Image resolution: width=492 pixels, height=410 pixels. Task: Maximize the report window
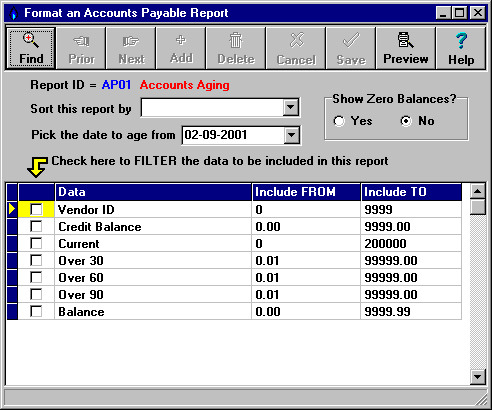point(459,13)
